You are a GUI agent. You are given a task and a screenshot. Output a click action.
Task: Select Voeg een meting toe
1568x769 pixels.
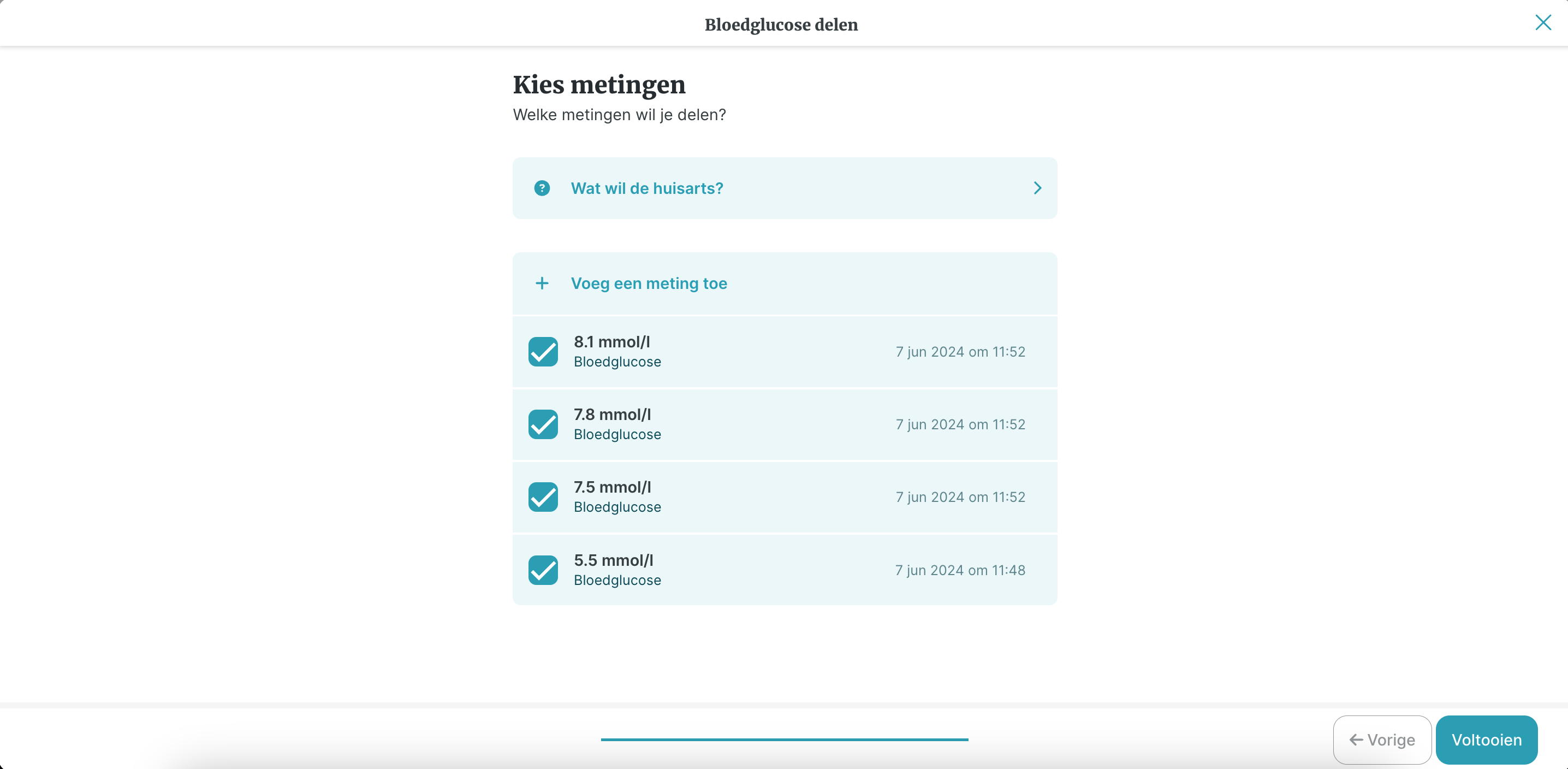[785, 283]
